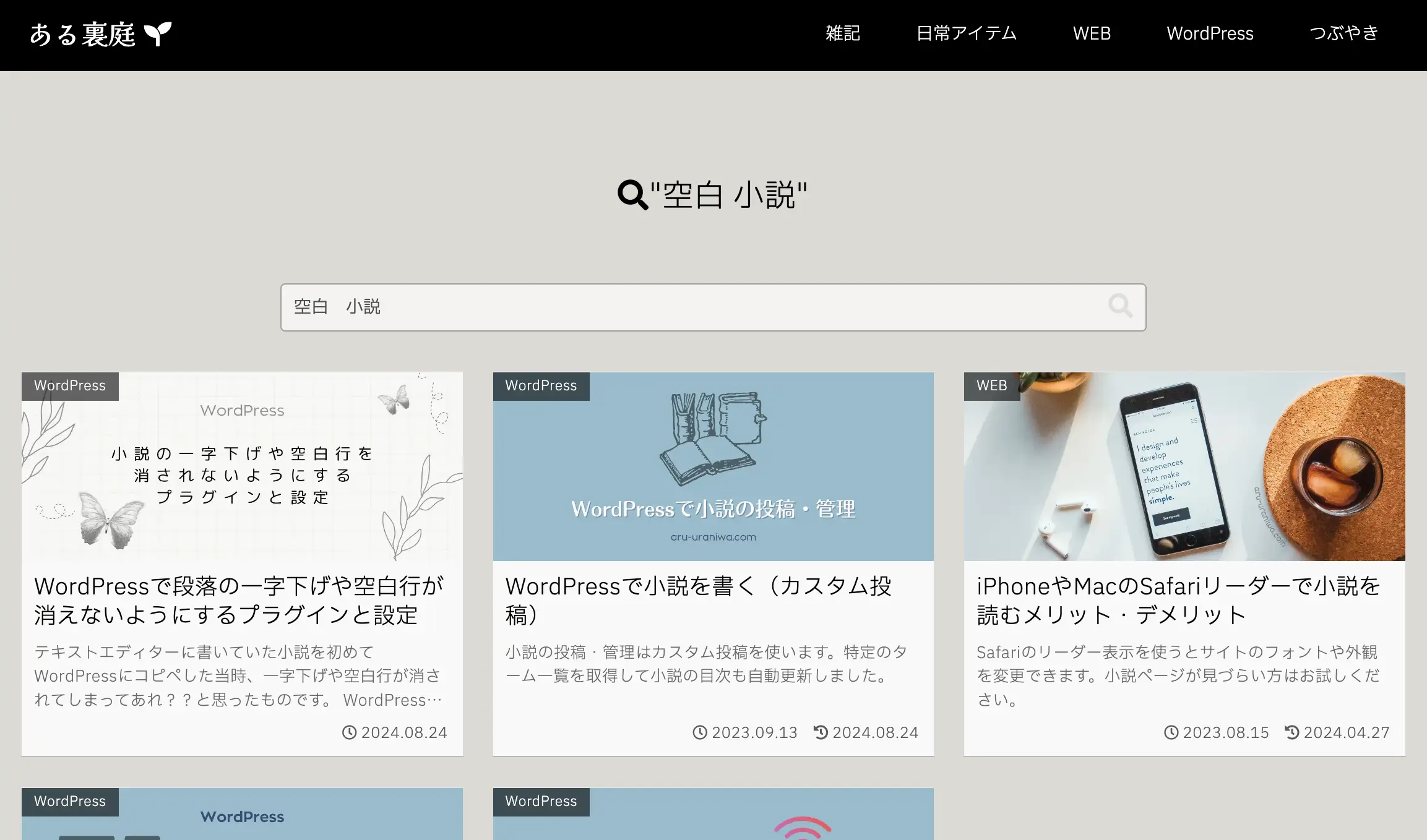Open the bottom-left blue card with bold WordPress title
Viewport: 1427px width, 840px height.
242,814
